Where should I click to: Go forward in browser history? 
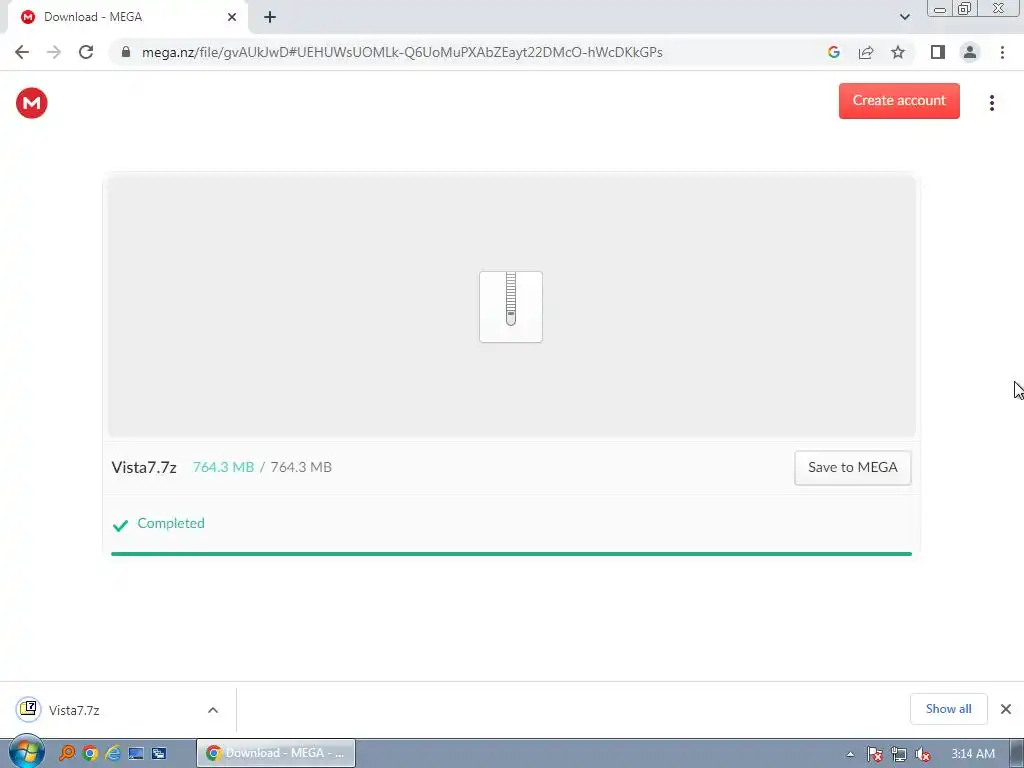click(54, 52)
